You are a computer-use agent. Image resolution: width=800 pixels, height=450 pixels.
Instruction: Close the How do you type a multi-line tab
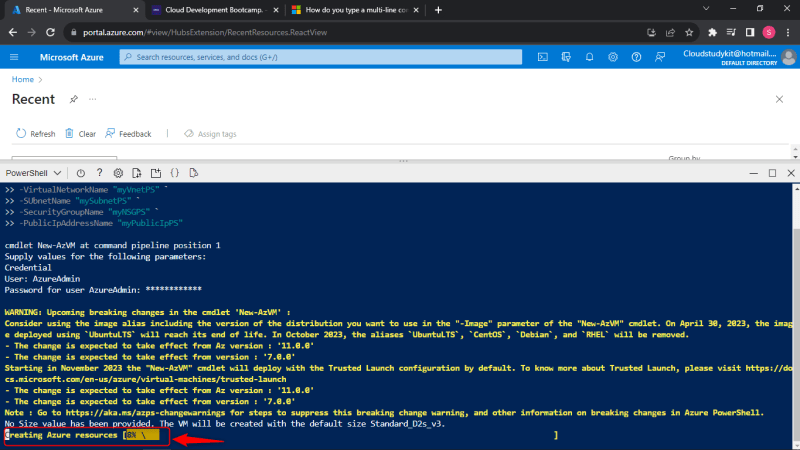[416, 10]
